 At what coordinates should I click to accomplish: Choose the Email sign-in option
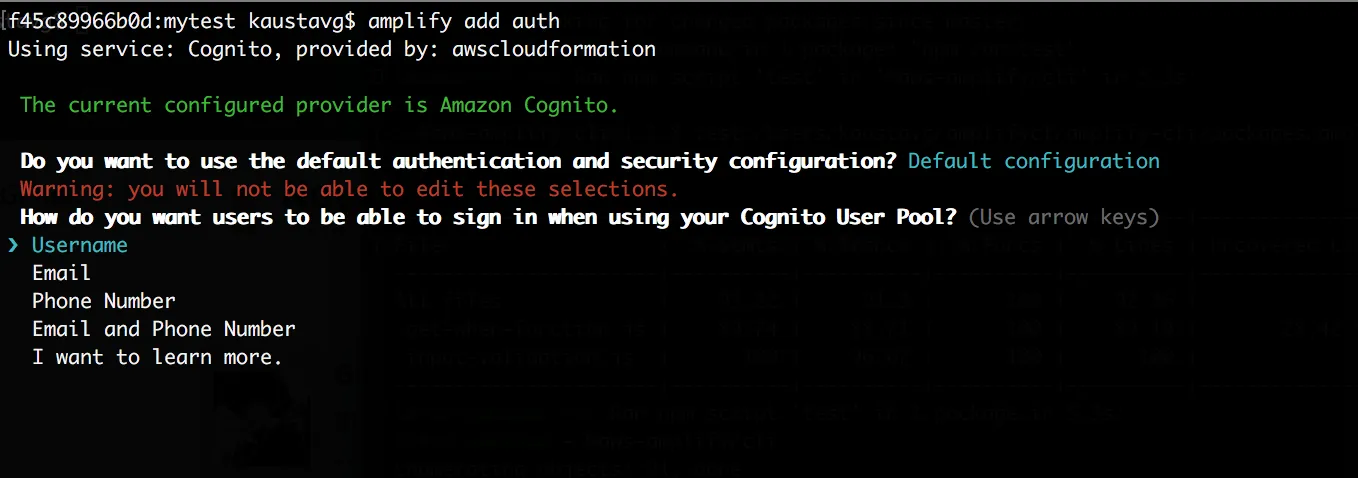tap(61, 273)
